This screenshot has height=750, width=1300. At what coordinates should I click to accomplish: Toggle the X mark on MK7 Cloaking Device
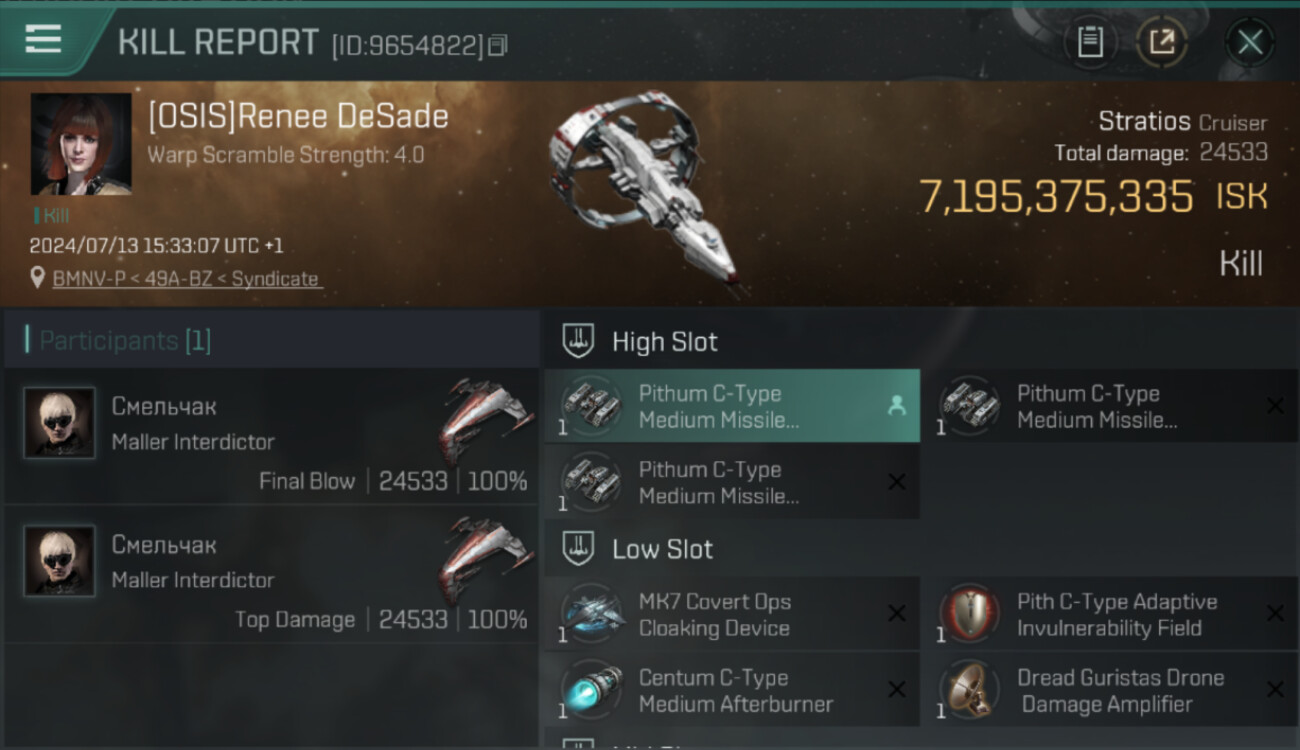(x=897, y=614)
